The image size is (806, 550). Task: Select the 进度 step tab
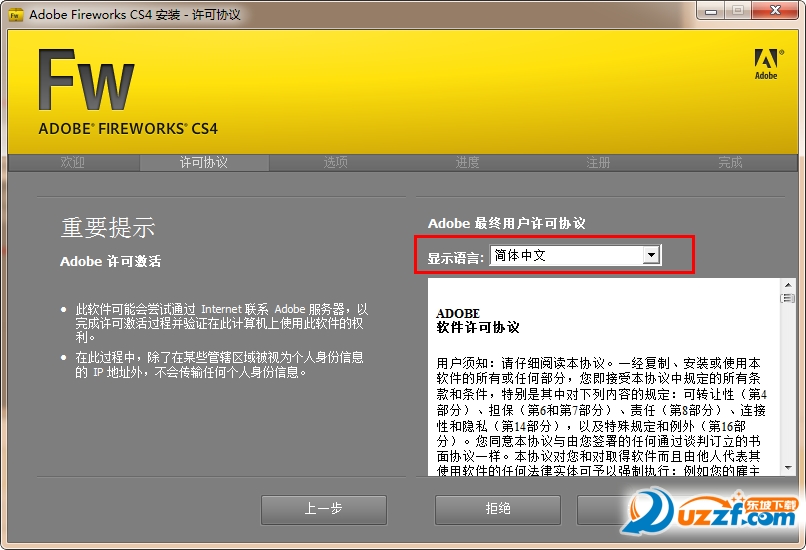click(467, 162)
